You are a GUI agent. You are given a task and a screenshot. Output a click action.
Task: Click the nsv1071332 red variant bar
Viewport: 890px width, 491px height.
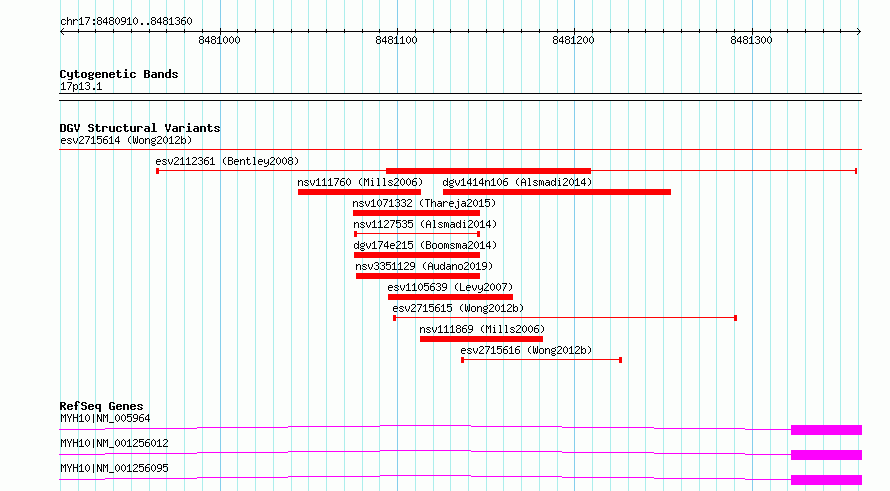click(x=417, y=213)
